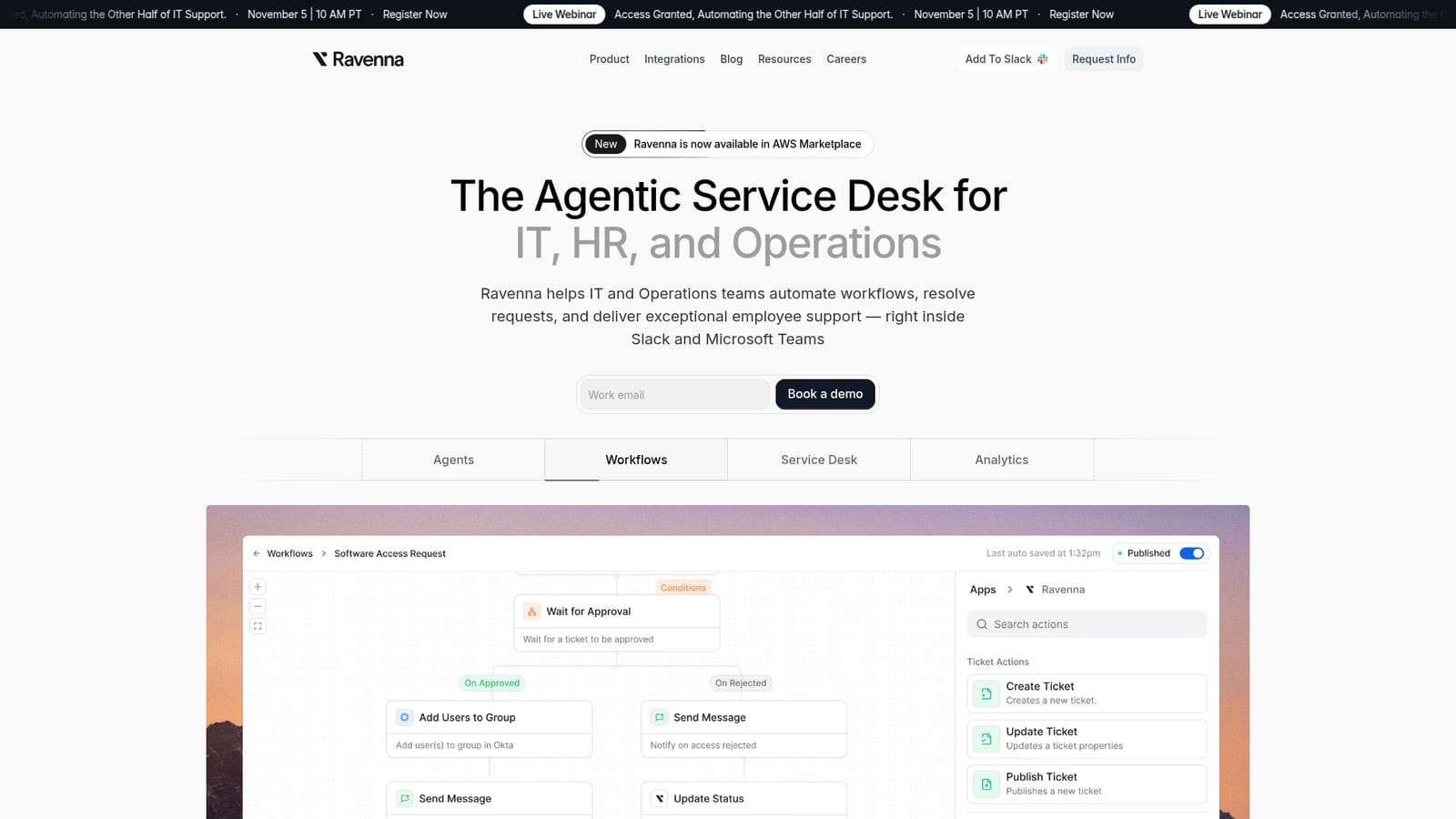Open the Resources menu item
The width and height of the screenshot is (1456, 819).
[784, 59]
